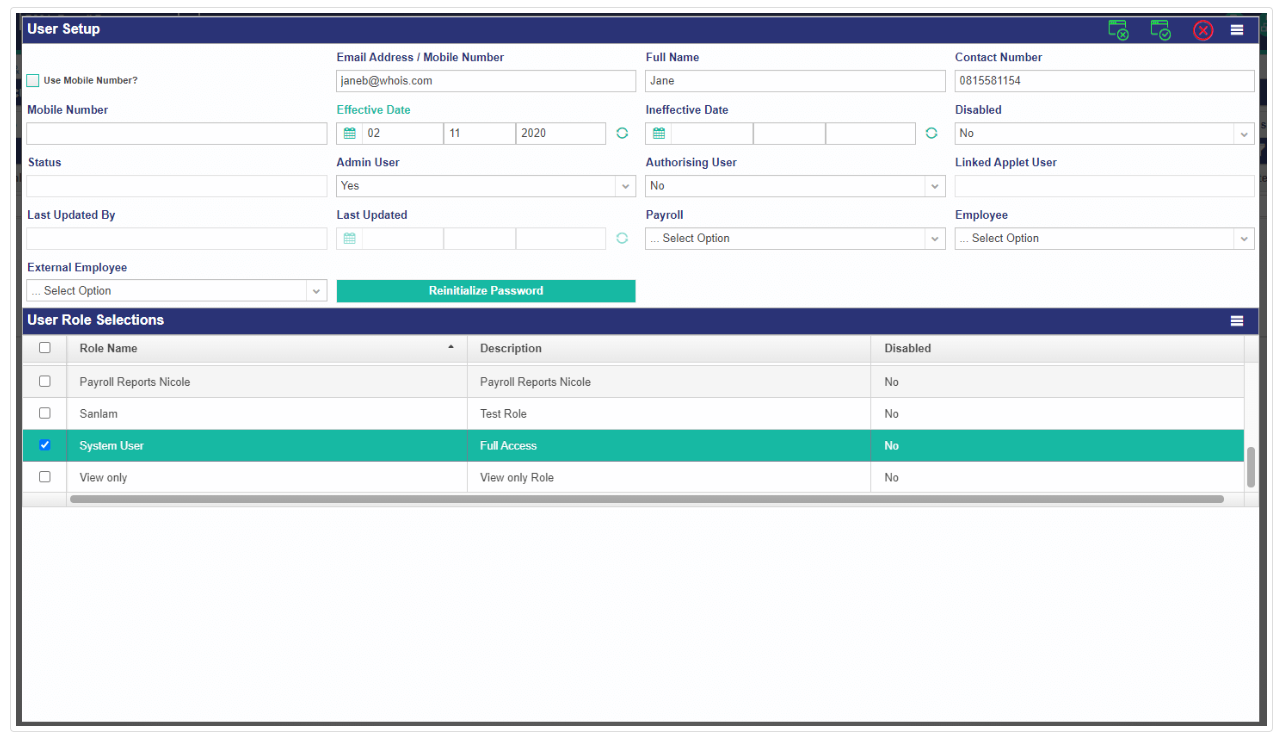Viewport: 1279px width, 734px height.
Task: Open the Ineffective Date calendar picker
Action: 659,133
